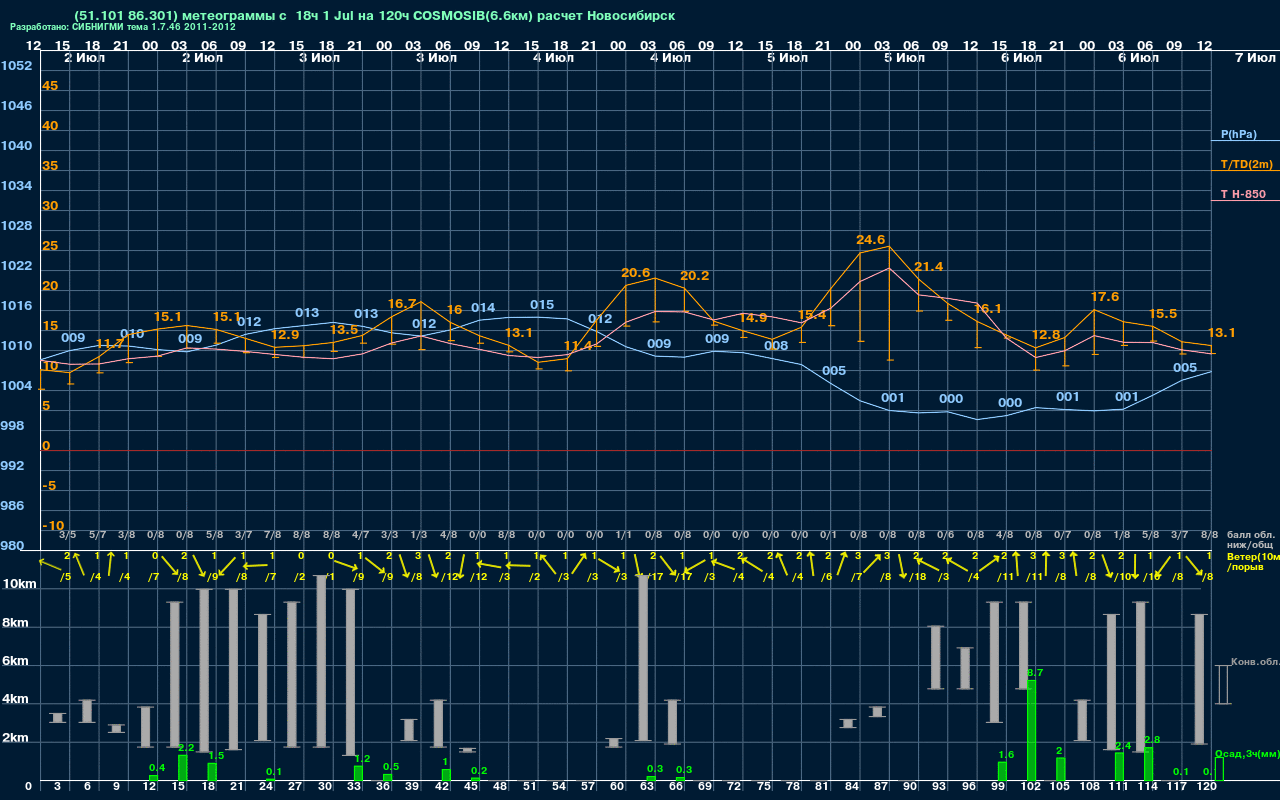Click the '7 Июл' date label
This screenshot has width=1280, height=800.
(1254, 58)
